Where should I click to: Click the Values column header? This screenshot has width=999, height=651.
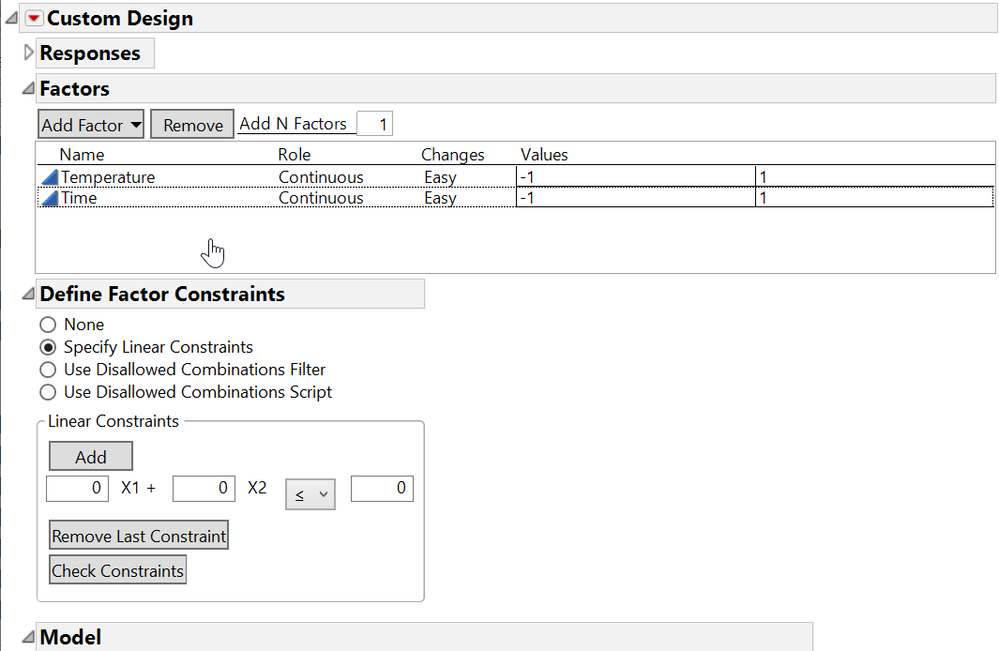coord(544,155)
